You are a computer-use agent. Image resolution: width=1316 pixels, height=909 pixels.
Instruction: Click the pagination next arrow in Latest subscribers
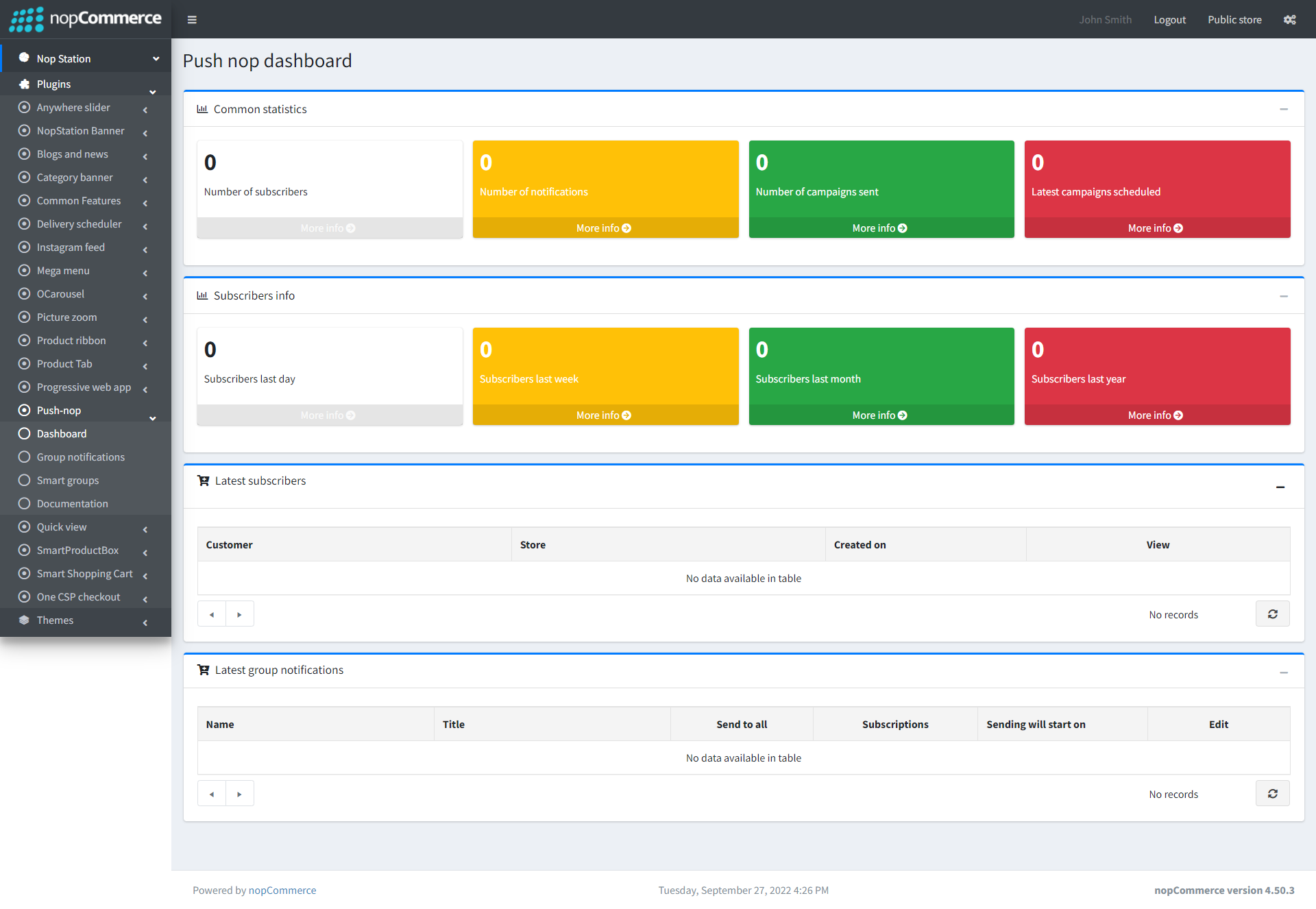pyautogui.click(x=239, y=614)
